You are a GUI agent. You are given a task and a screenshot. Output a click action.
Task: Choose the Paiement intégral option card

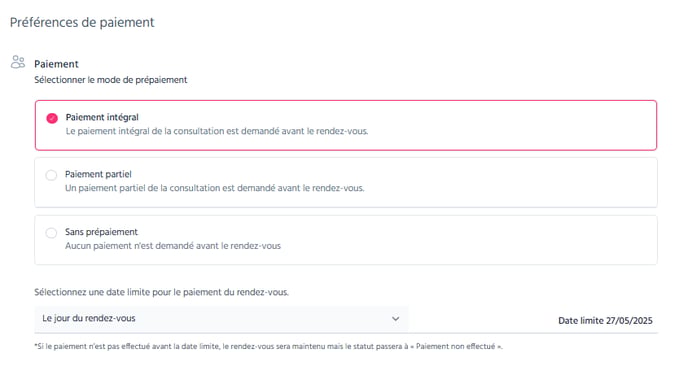(346, 125)
